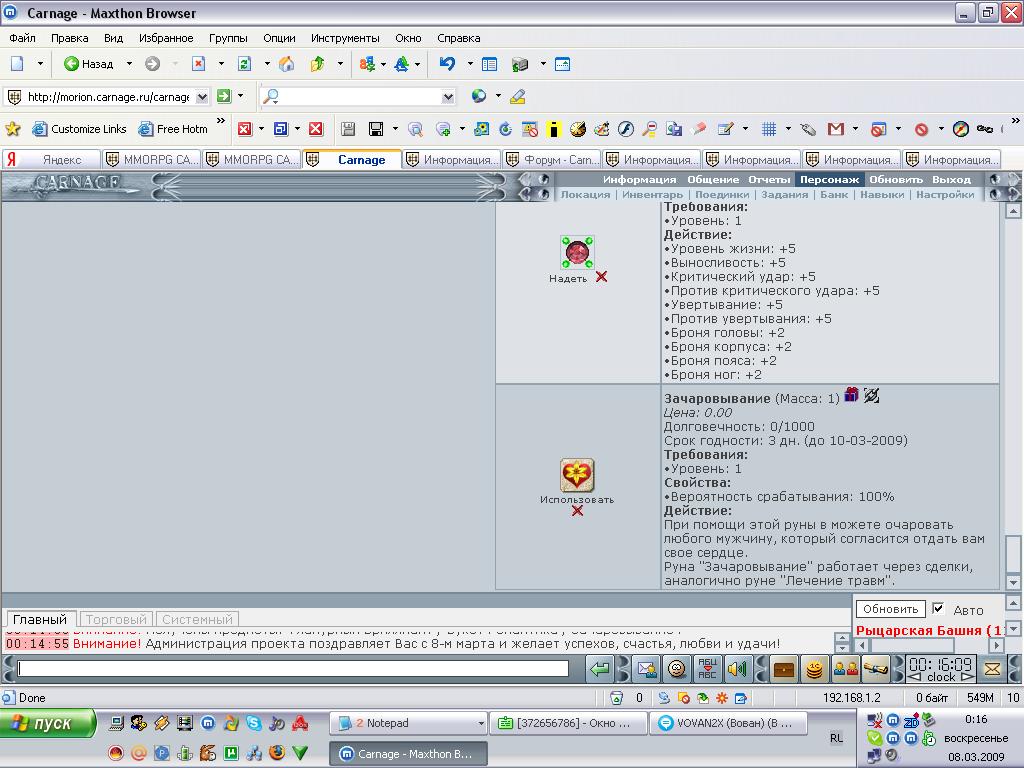The height and width of the screenshot is (768, 1024).
Task: Go back with the Назад button
Action: click(x=89, y=64)
